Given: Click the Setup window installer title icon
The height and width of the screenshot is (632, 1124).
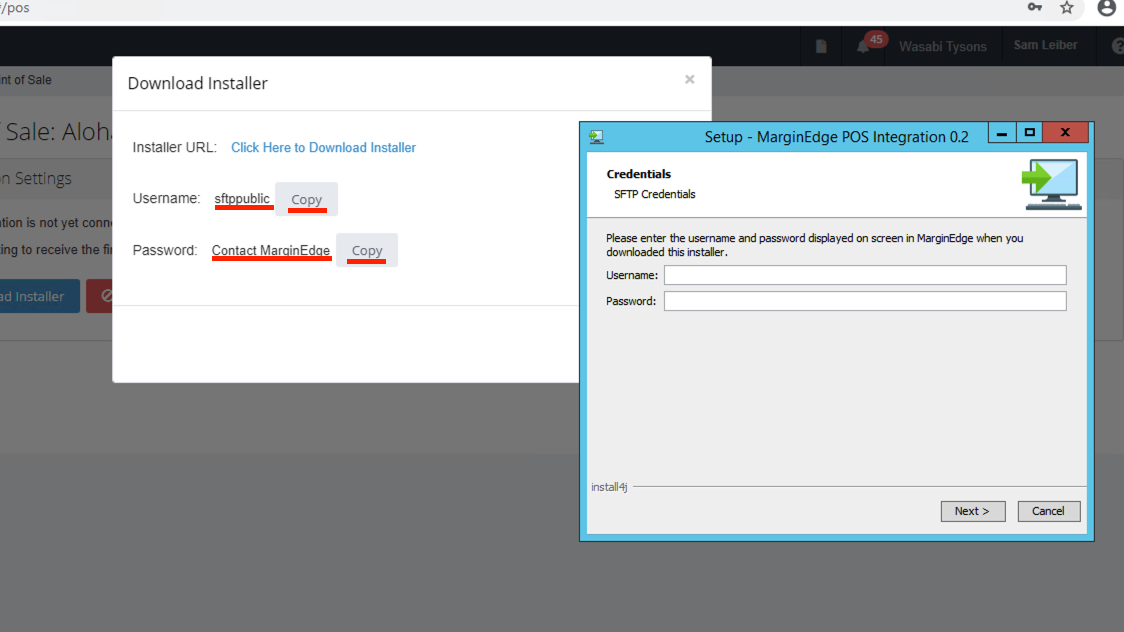Looking at the screenshot, I should click(596, 137).
